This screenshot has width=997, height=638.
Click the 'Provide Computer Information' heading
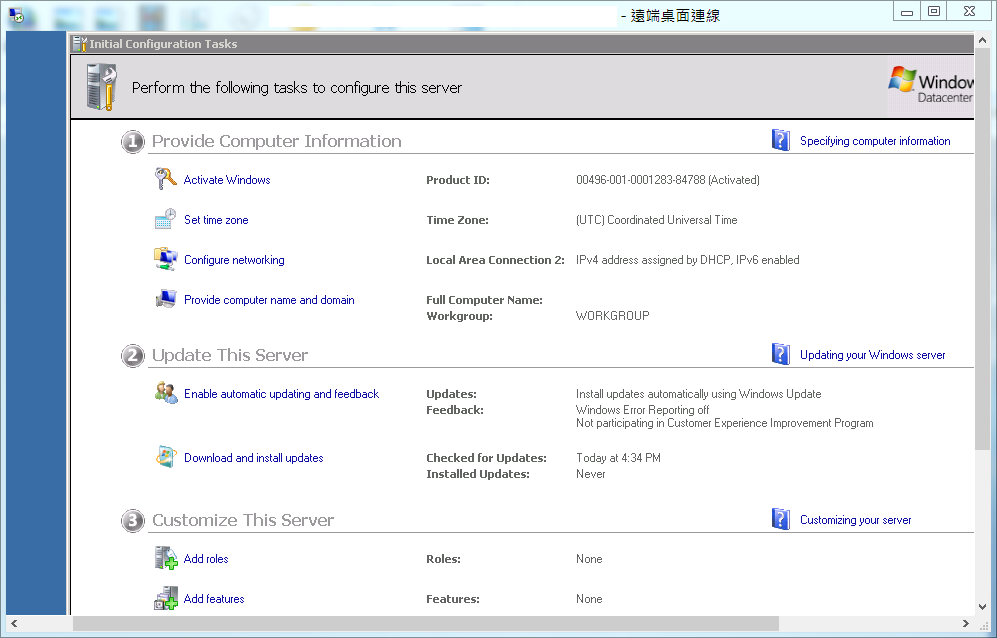click(277, 141)
